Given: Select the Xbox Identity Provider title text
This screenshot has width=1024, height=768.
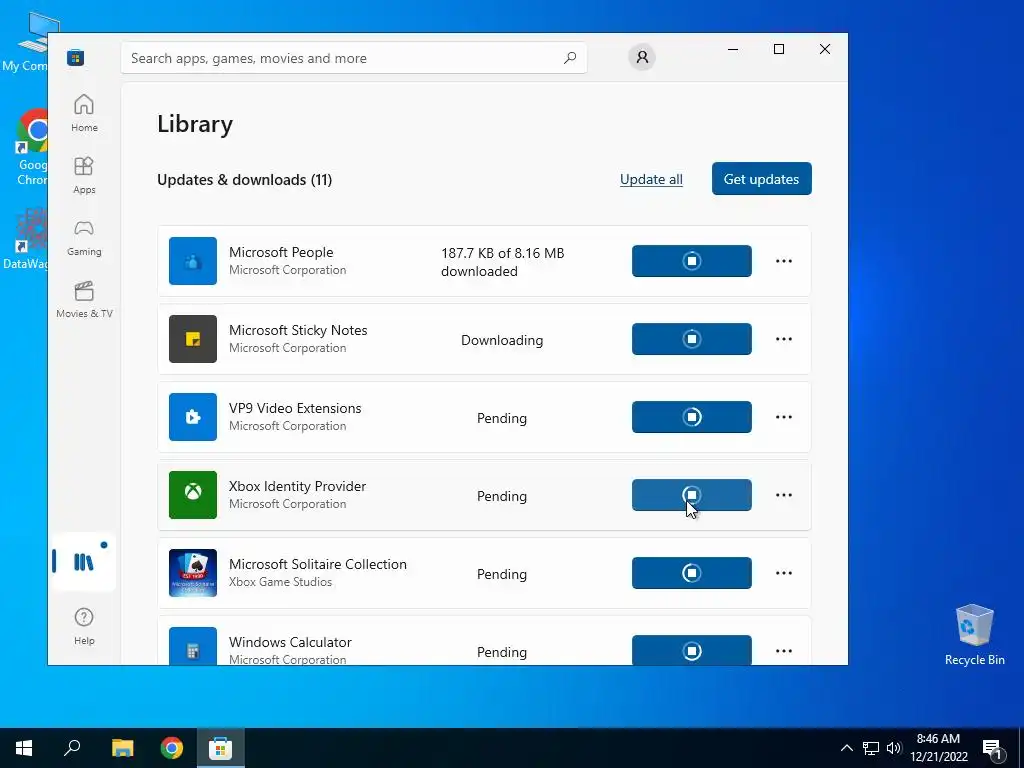Looking at the screenshot, I should pos(297,486).
